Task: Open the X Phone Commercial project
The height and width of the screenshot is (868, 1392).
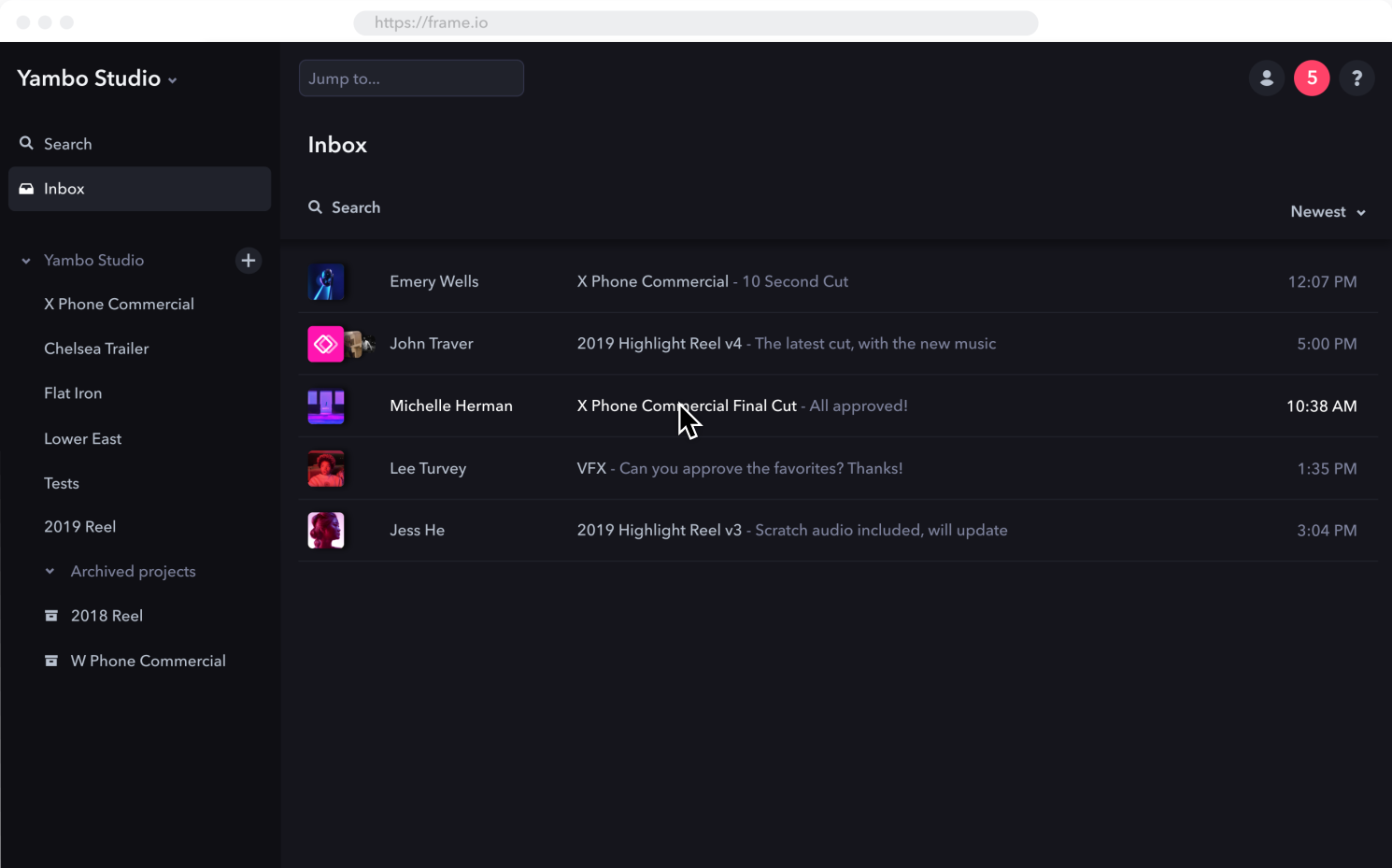Action: (119, 305)
